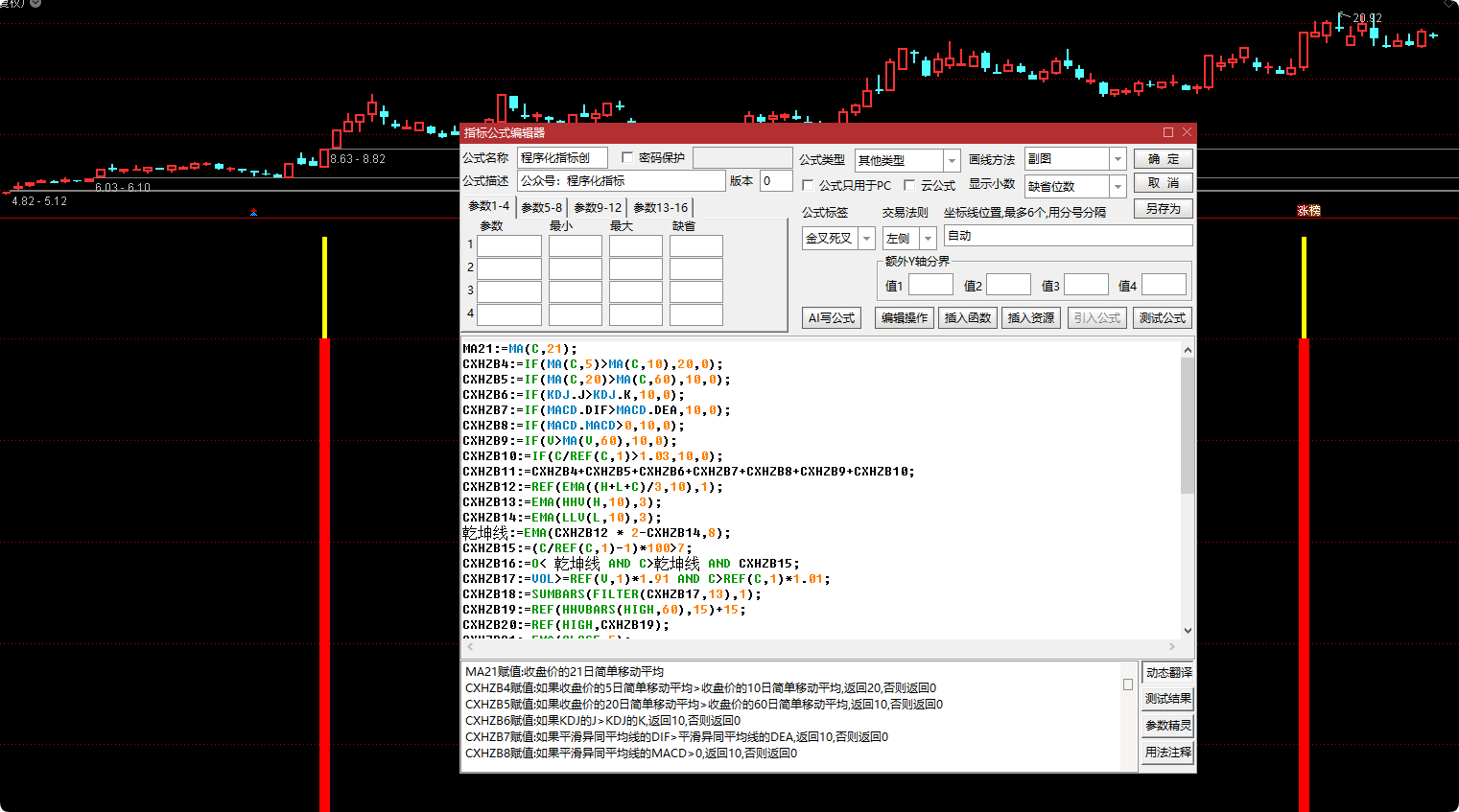The height and width of the screenshot is (812, 1459).
Task: Expand the 画线方法 dropdown showing 副图
Action: pyautogui.click(x=1117, y=159)
